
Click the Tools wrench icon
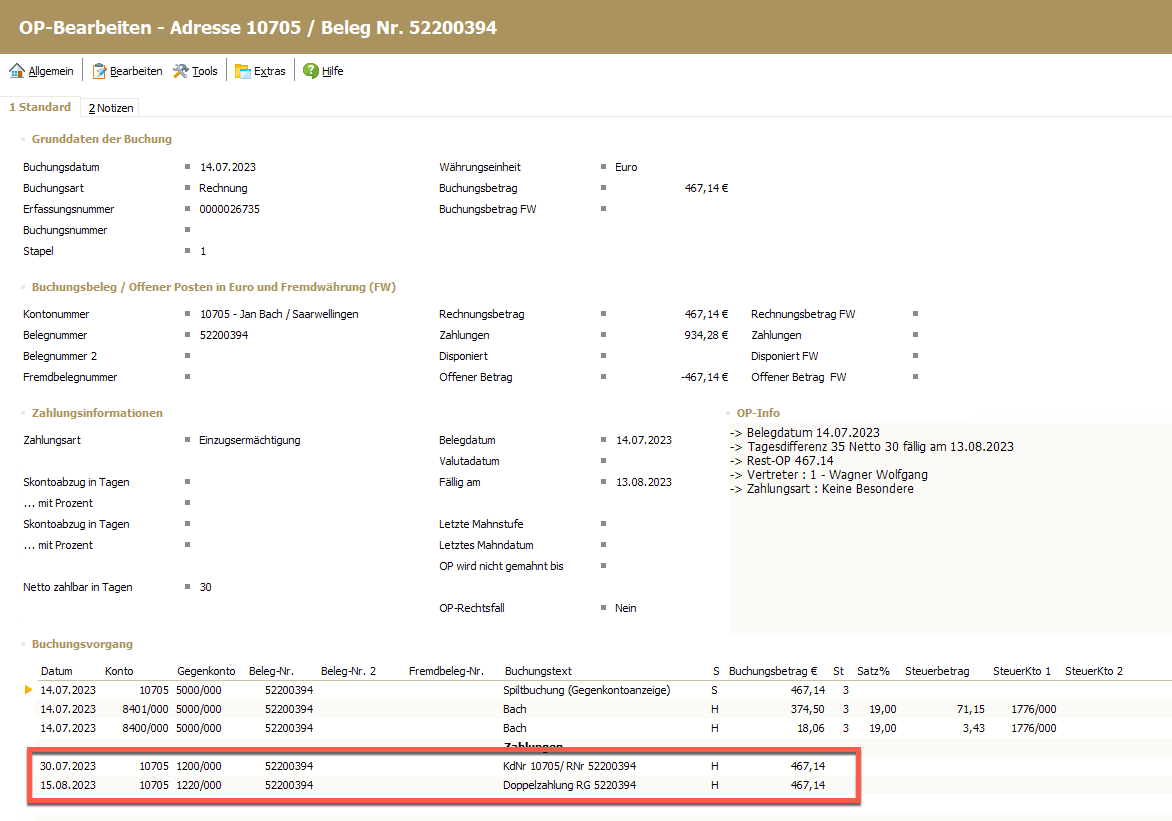(181, 71)
